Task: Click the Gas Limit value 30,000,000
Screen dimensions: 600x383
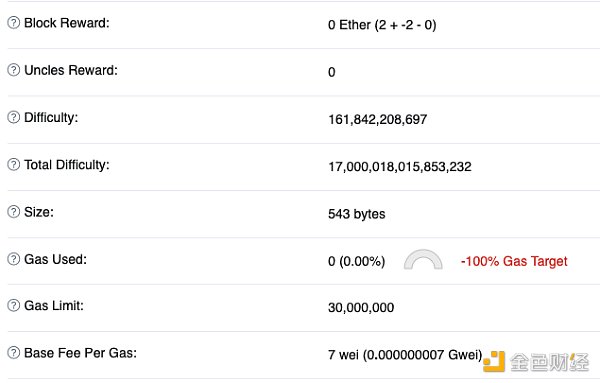Action: 361,308
